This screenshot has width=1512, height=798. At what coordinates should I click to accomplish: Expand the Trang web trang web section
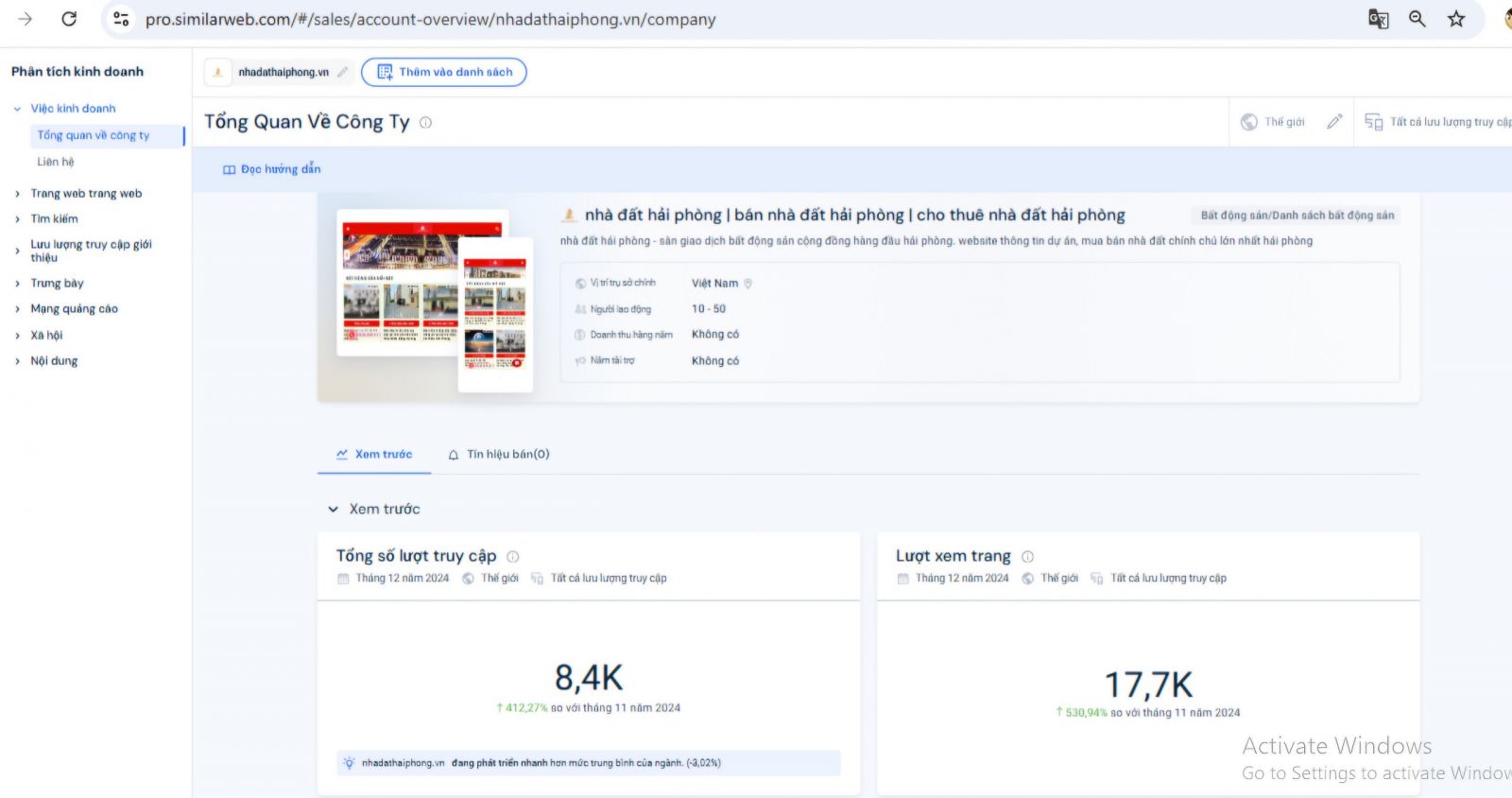tap(17, 194)
